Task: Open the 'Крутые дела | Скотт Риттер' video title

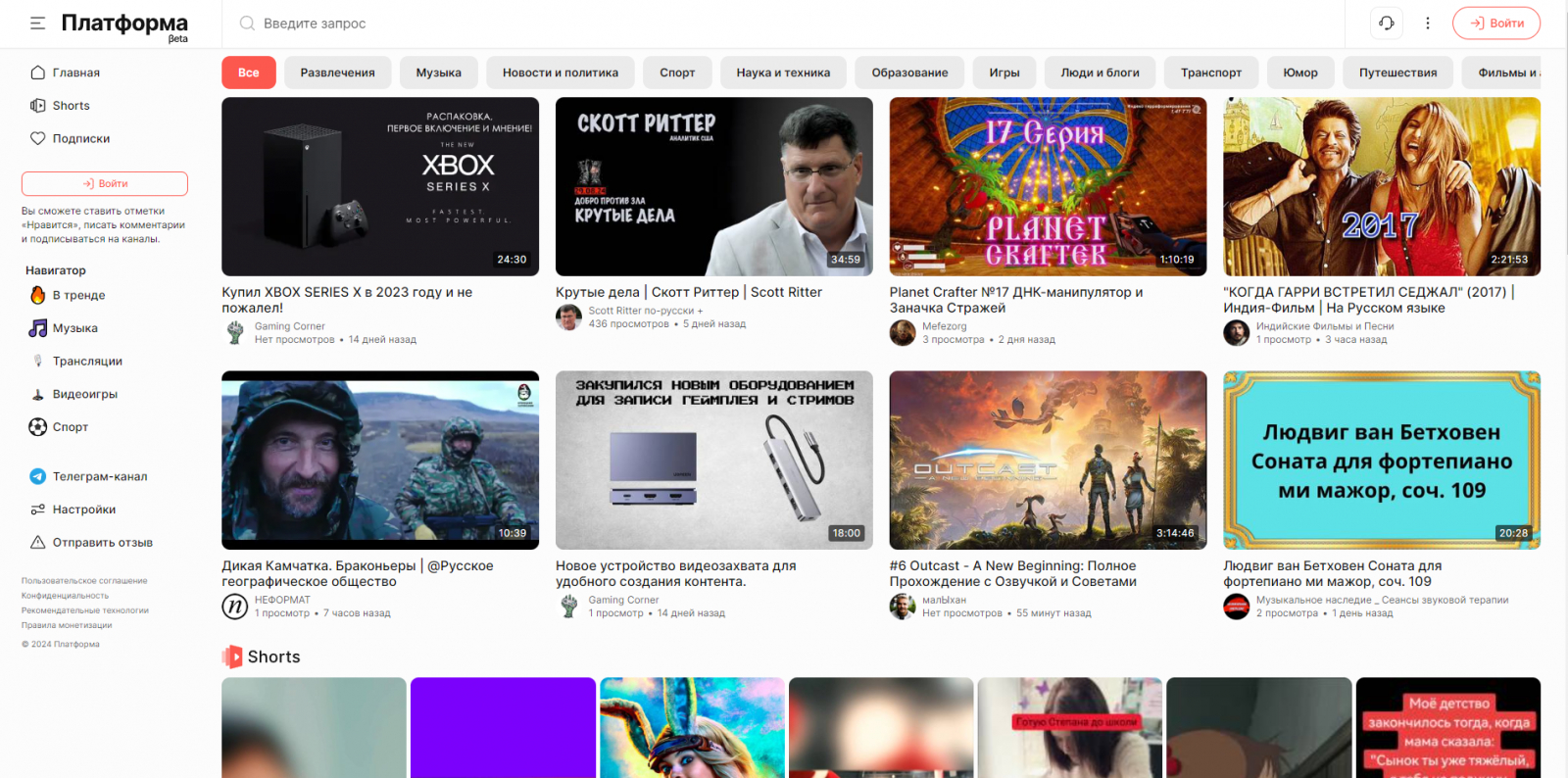Action: click(689, 292)
